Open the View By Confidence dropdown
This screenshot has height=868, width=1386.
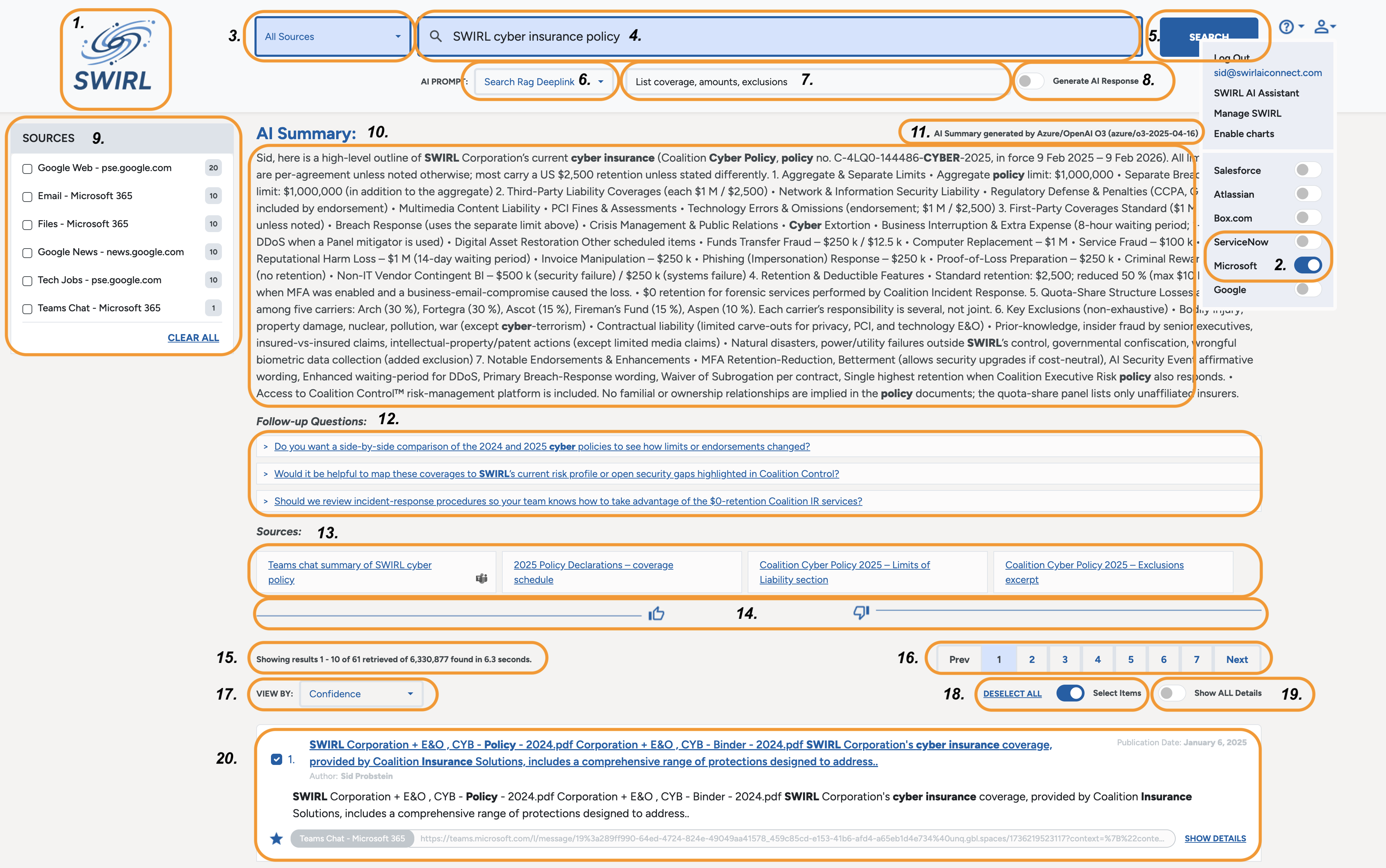point(361,694)
